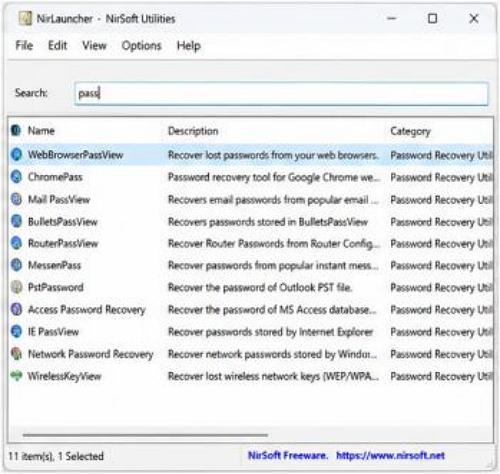Click inside the Search input field
Image resolution: width=500 pixels, height=474 pixels.
[x=281, y=94]
